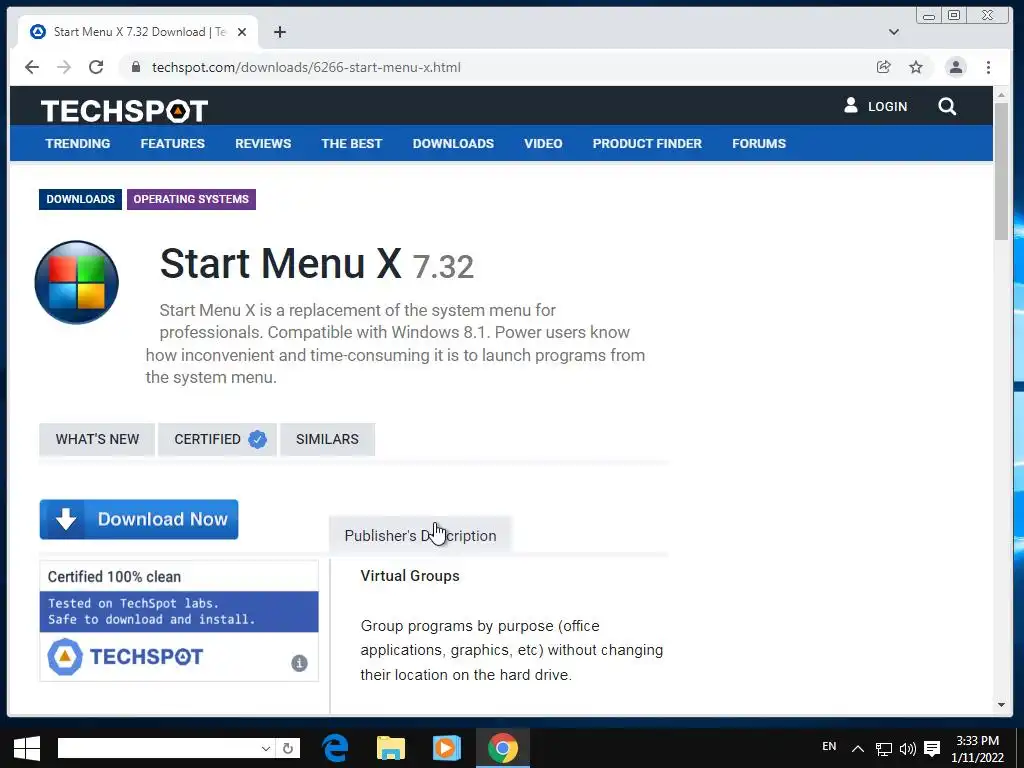Open the Windows Start button
Viewport: 1024px width, 768px height.
(x=27, y=748)
